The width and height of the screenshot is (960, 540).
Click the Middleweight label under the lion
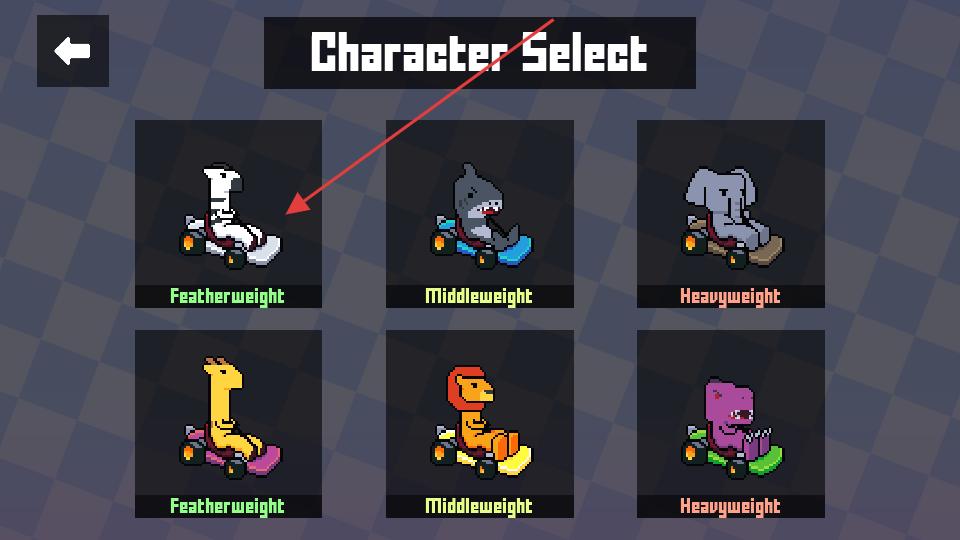coord(479,507)
